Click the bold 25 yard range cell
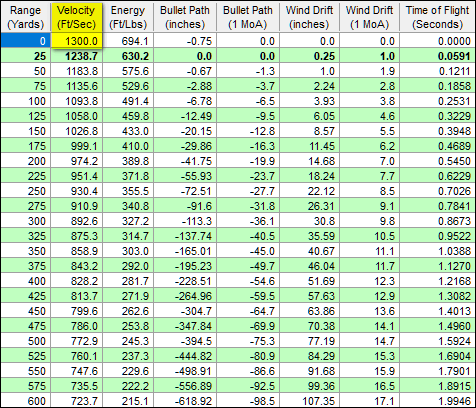This screenshot has height=408, width=476. (x=25, y=56)
